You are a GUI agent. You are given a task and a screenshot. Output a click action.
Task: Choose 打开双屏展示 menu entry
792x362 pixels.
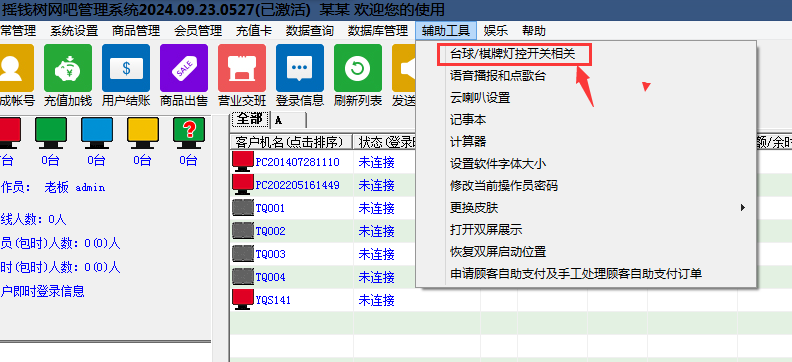coord(486,230)
